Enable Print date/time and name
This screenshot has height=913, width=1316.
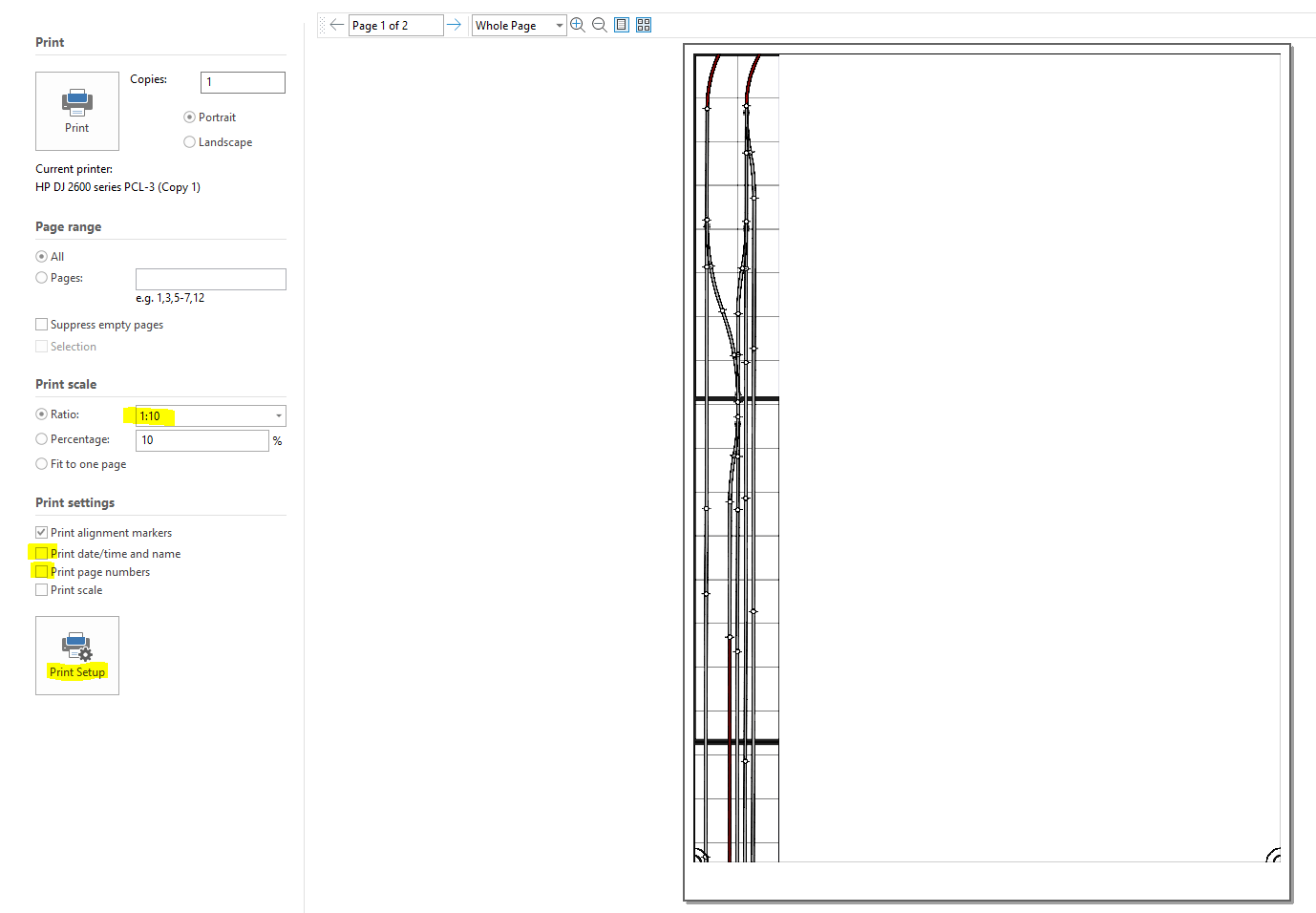(42, 554)
